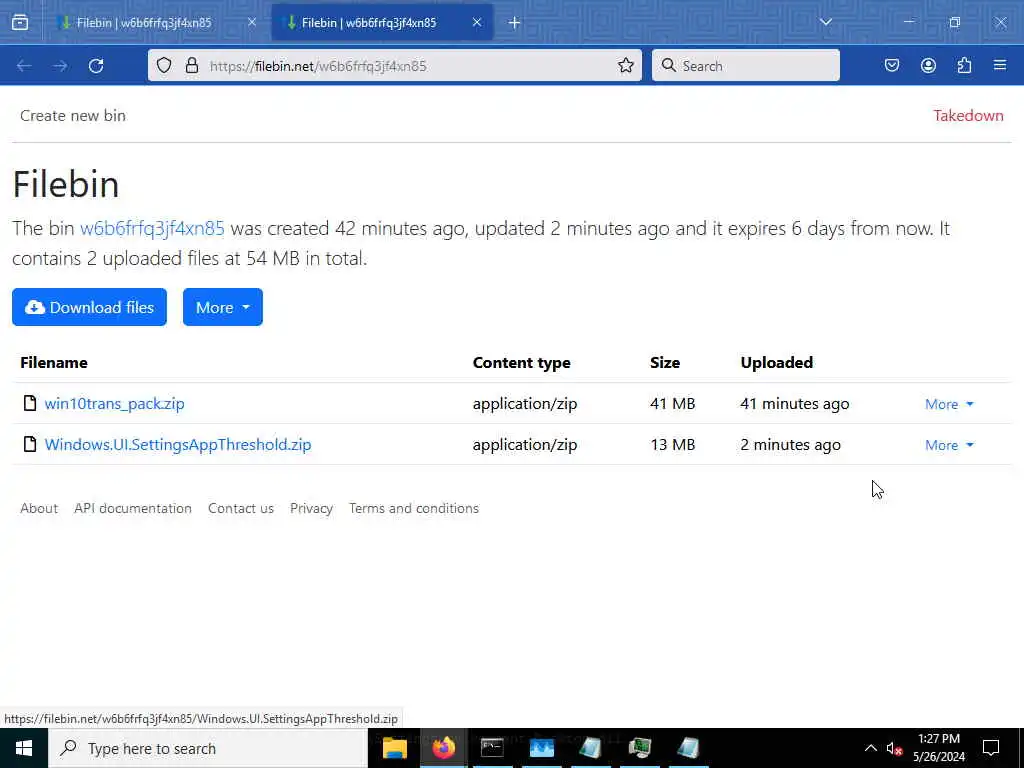
Task: Show hidden system tray icons
Action: [x=871, y=748]
